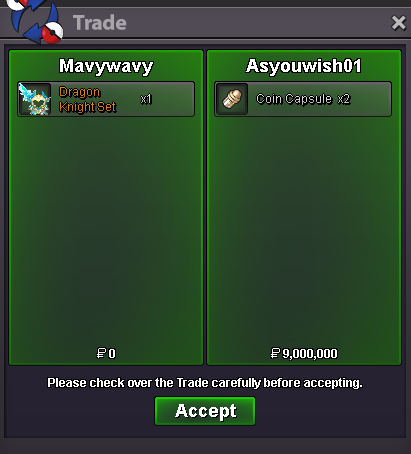Viewport: 411px width, 454px height.
Task: Click the Pokedollar symbol beside 9,000,000
Action: [275, 353]
